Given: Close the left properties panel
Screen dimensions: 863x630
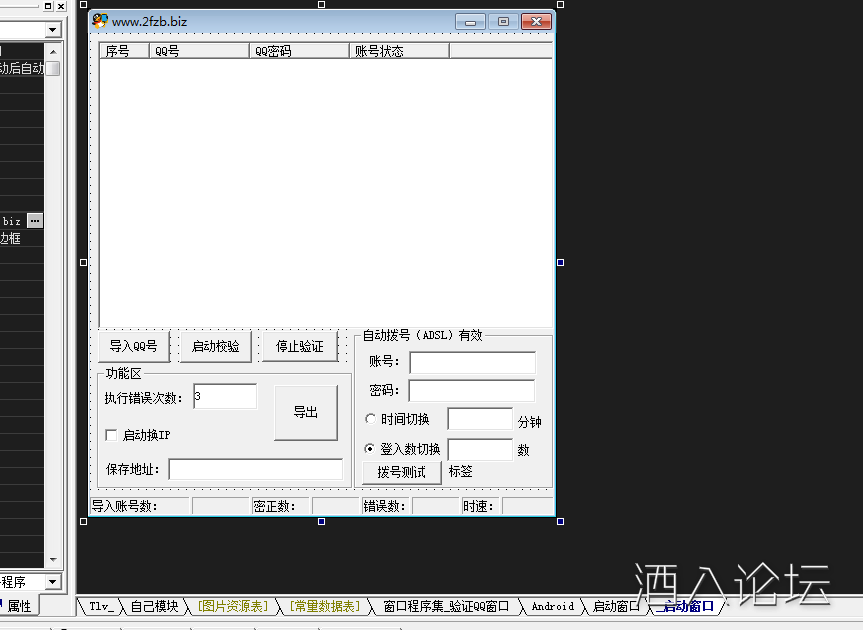Looking at the screenshot, I should click(61, 6).
